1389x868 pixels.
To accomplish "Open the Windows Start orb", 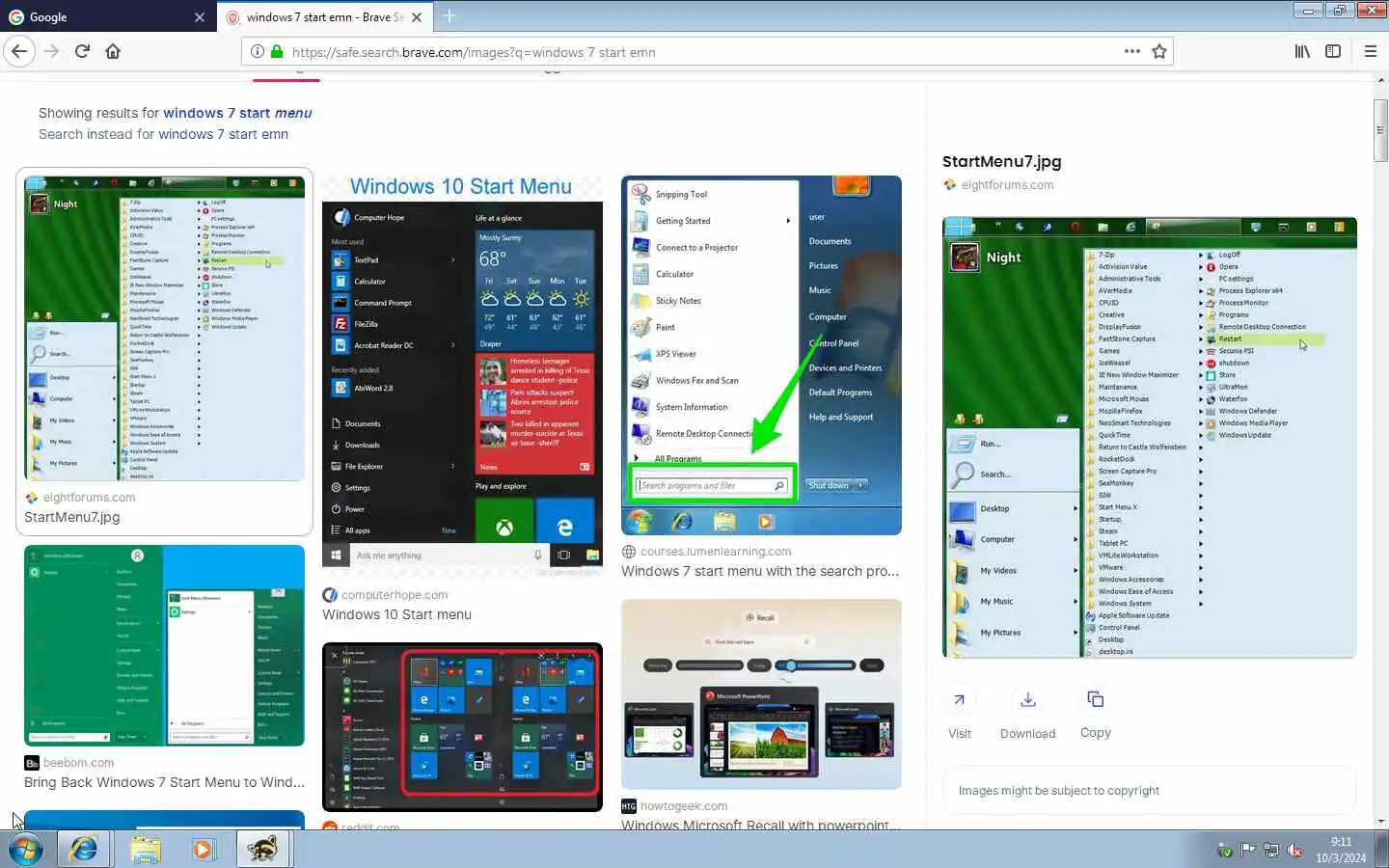I will tap(26, 849).
